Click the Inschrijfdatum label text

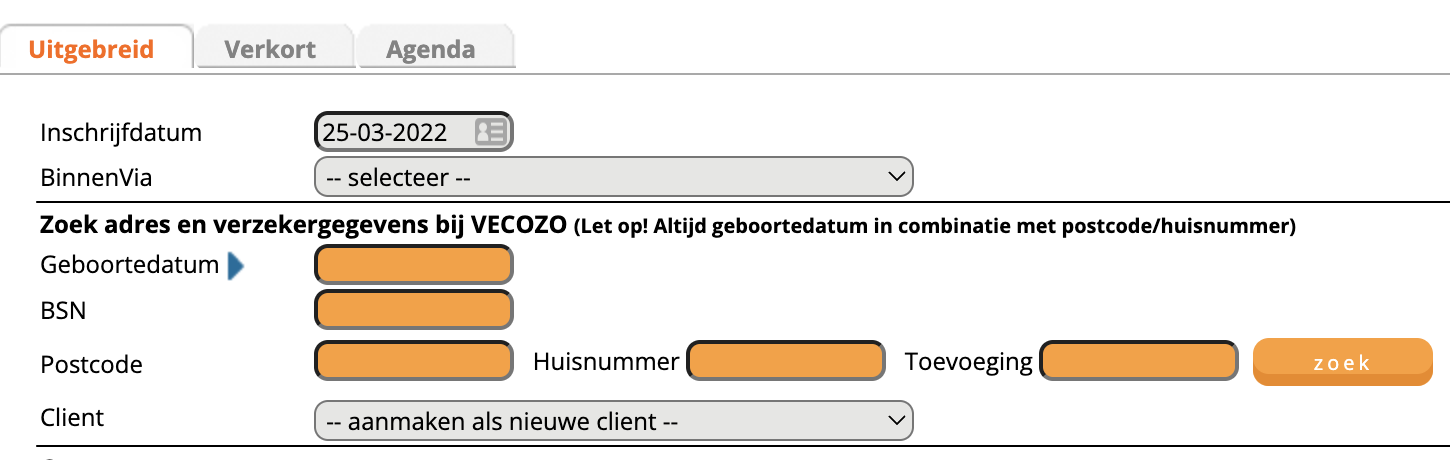121,132
